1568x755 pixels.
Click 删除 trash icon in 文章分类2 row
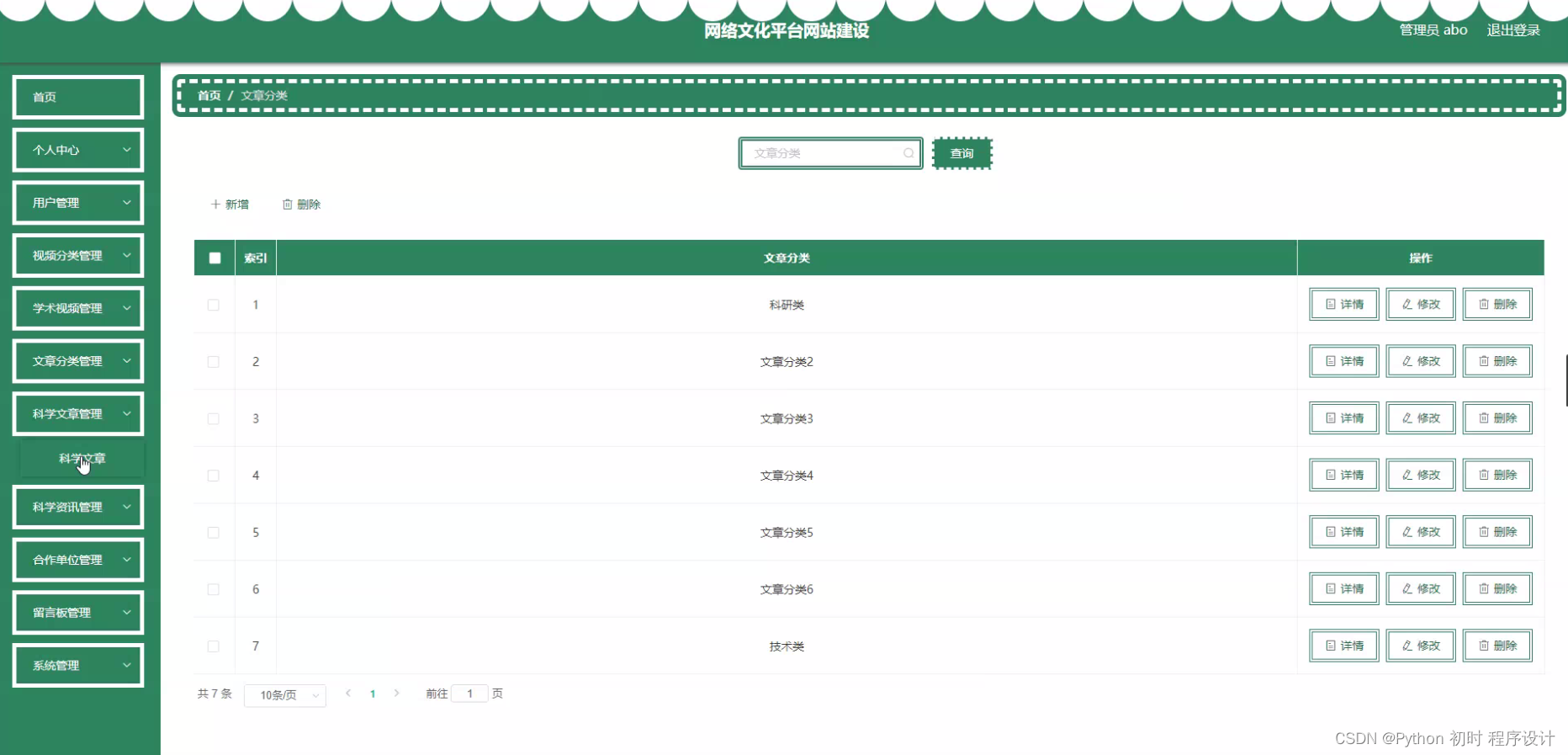pyautogui.click(x=1484, y=361)
